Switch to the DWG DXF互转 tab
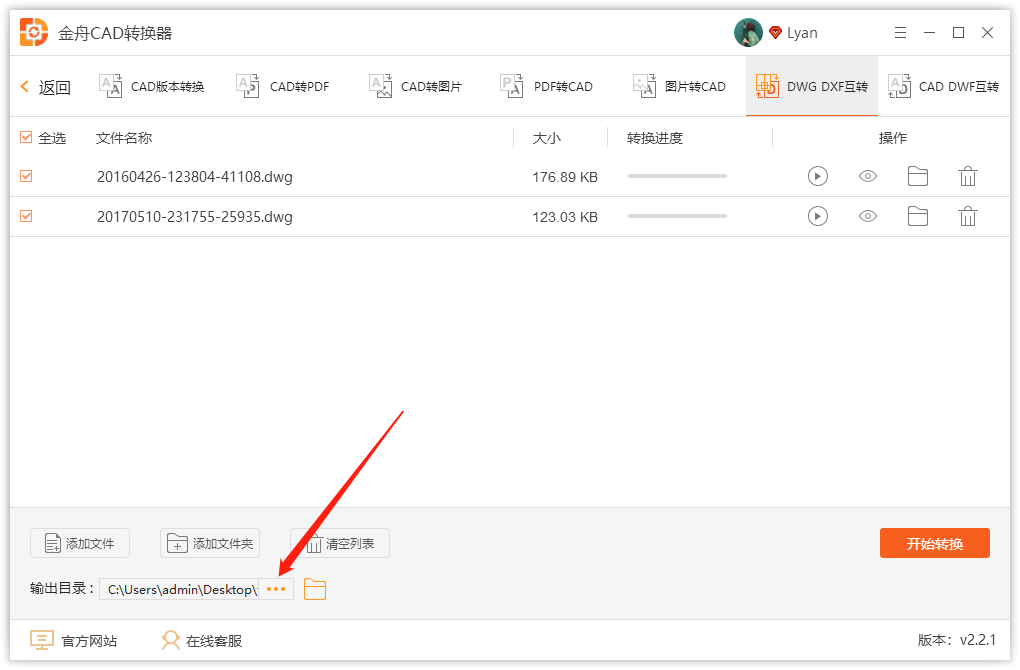Viewport: 1020px width, 670px height. pyautogui.click(x=812, y=86)
